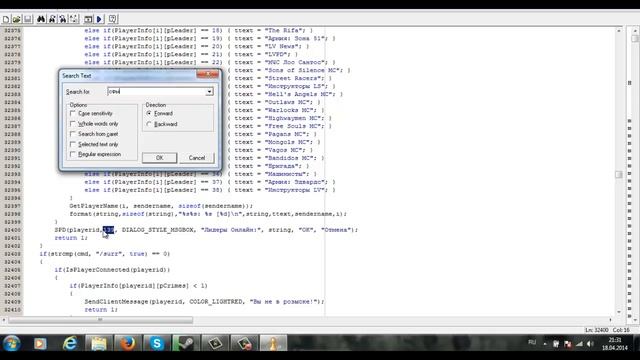
Task: Open Windows Media Player from the taskbar
Action: pos(40,344)
